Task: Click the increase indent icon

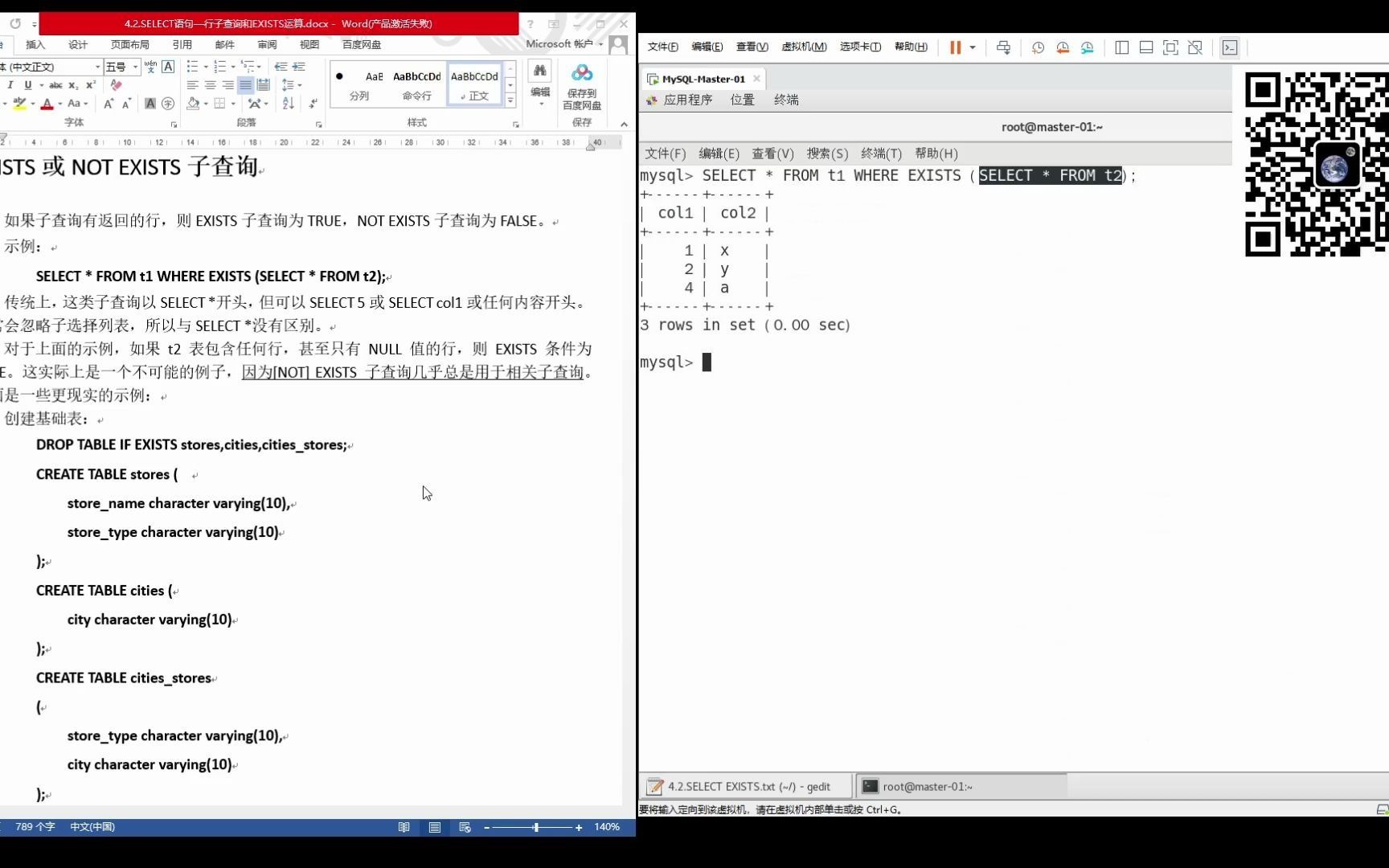Action: coord(298,67)
